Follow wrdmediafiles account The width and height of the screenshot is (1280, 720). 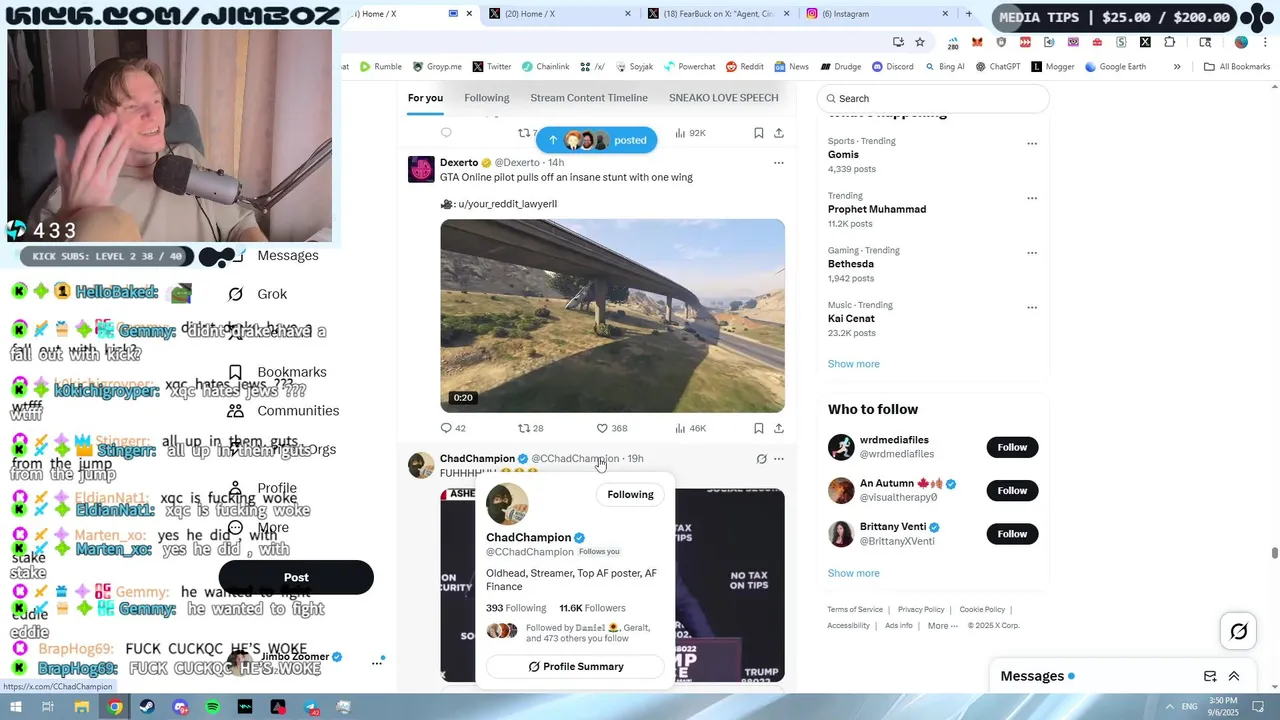(1012, 447)
